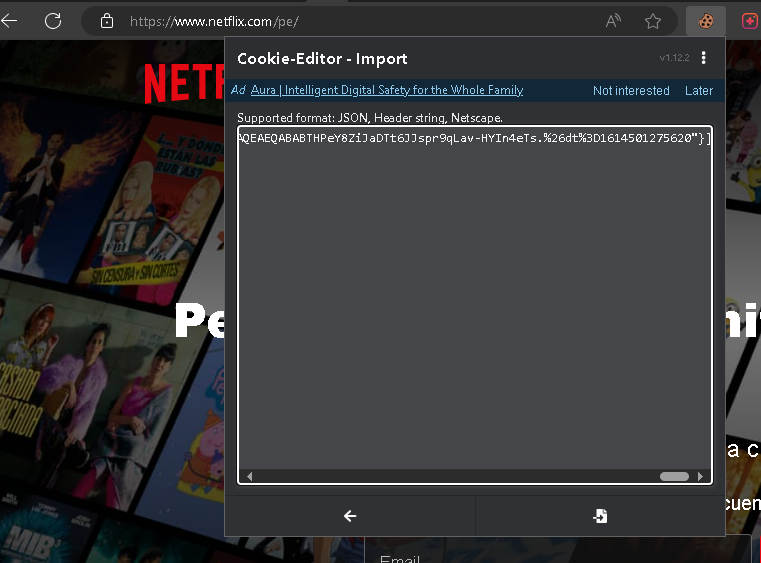Image resolution: width=761 pixels, height=563 pixels.
Task: Open the Aura Intelligent Digital Safety ad link
Action: click(387, 90)
